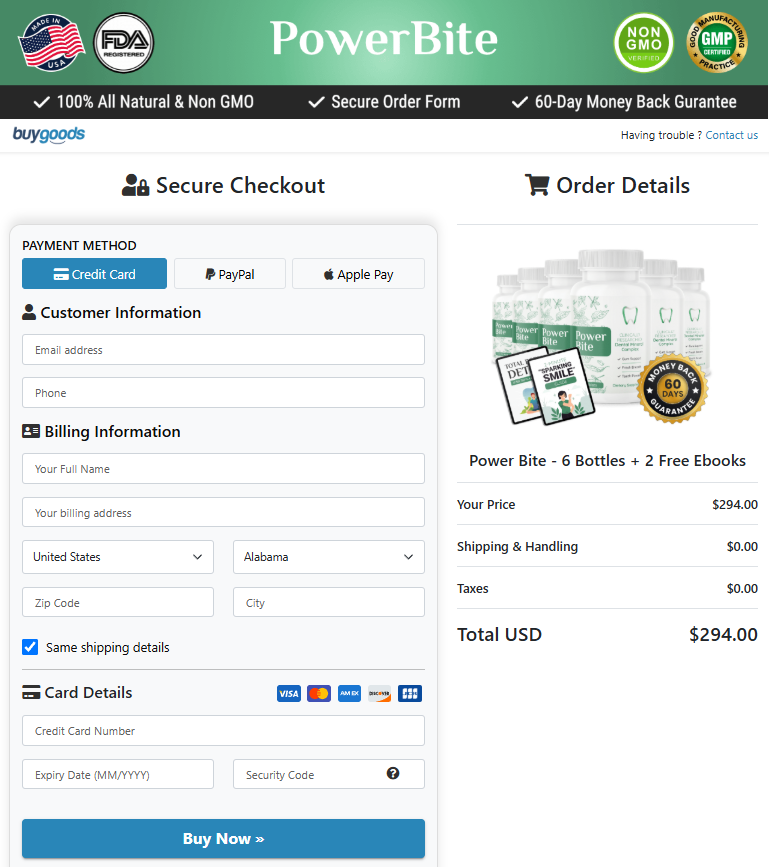
Task: Open the country dropdown
Action: pyautogui.click(x=117, y=557)
